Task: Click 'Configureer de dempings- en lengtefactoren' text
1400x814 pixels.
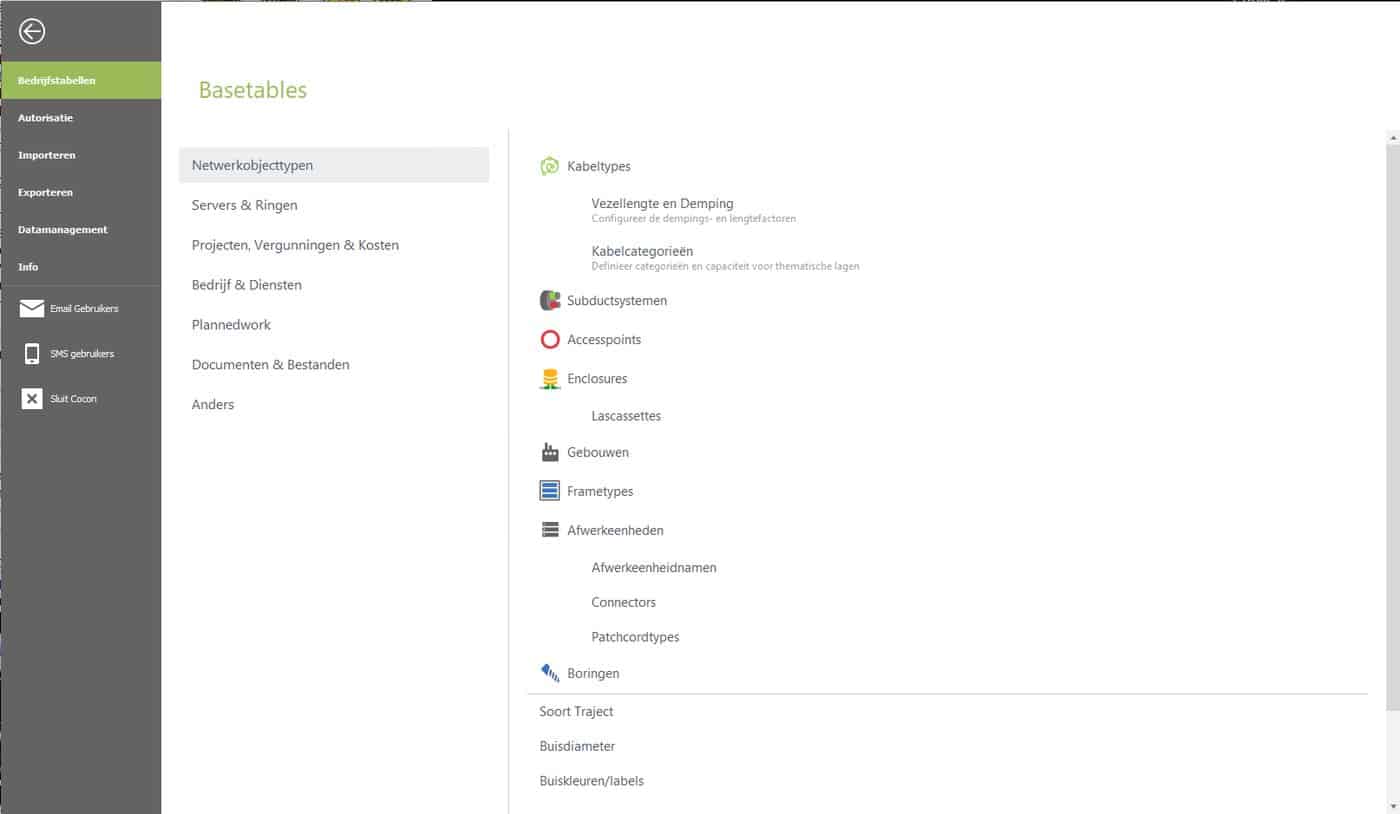Action: (x=693, y=218)
